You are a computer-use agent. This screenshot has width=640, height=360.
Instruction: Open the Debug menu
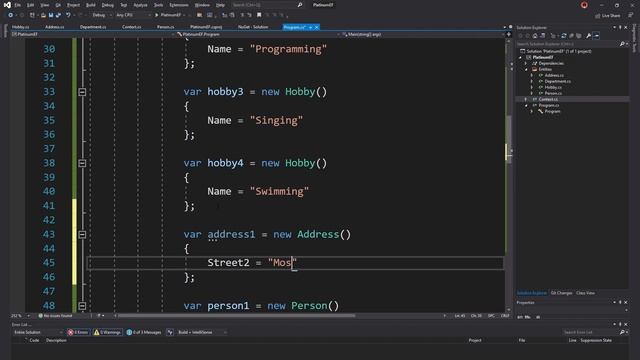(108, 5)
